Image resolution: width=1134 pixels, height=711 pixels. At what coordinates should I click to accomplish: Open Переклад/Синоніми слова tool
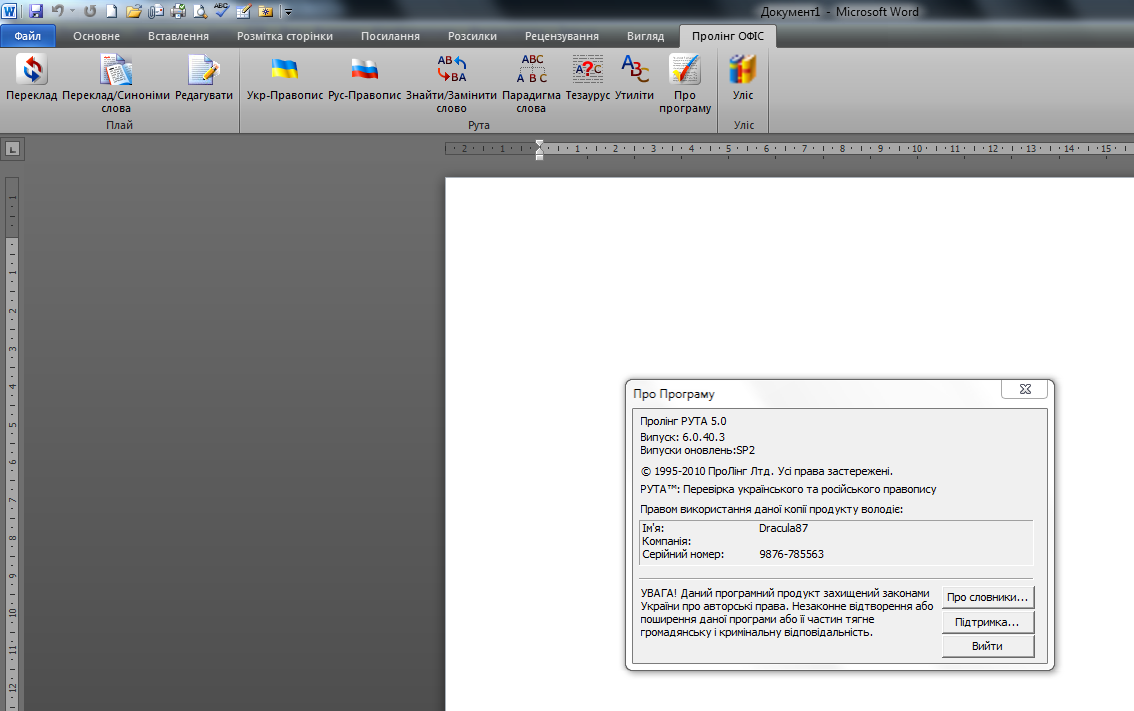(116, 83)
